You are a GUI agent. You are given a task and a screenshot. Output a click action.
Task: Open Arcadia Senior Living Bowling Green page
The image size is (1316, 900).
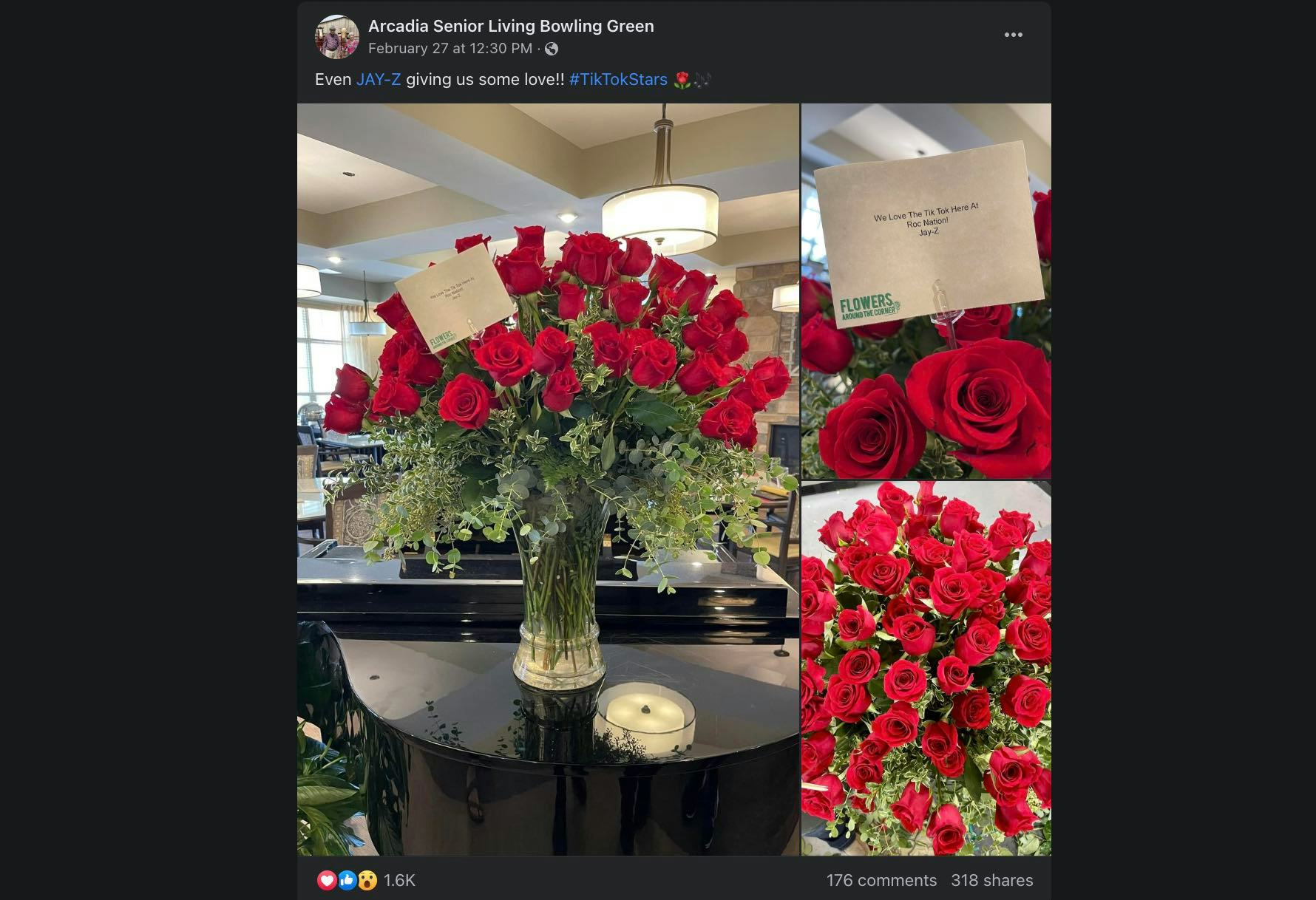tap(511, 26)
